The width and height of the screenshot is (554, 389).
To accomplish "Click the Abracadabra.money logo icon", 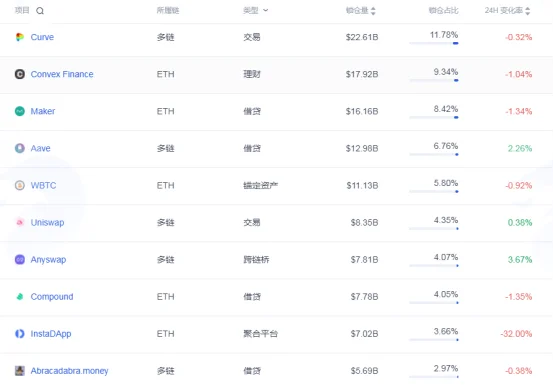I will [20, 371].
